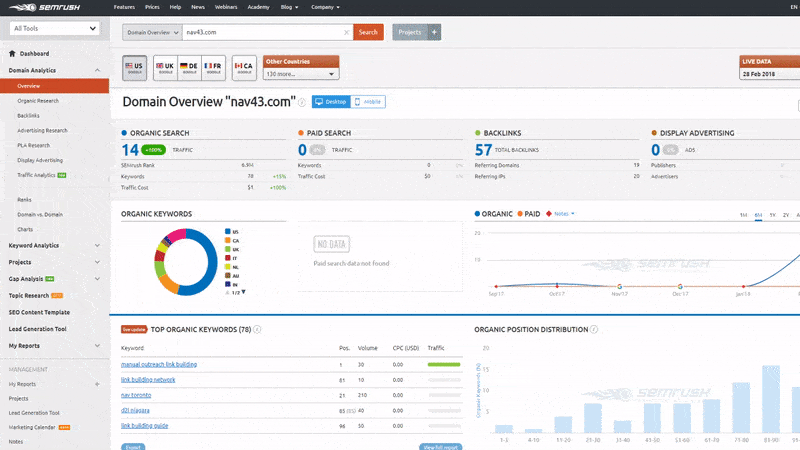800x450 pixels.
Task: Select the CA Google database flag
Action: (x=244, y=68)
